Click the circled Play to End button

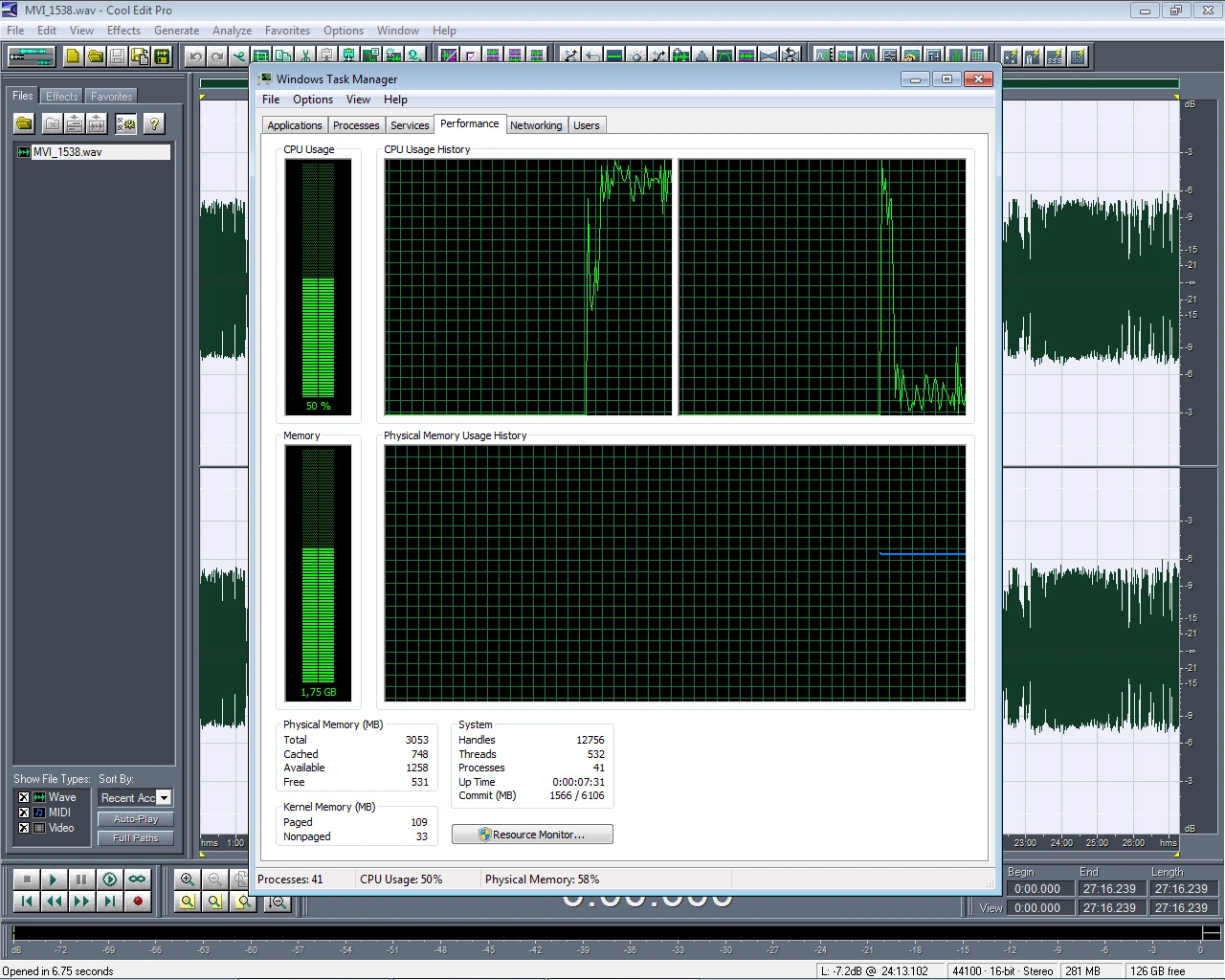click(110, 880)
